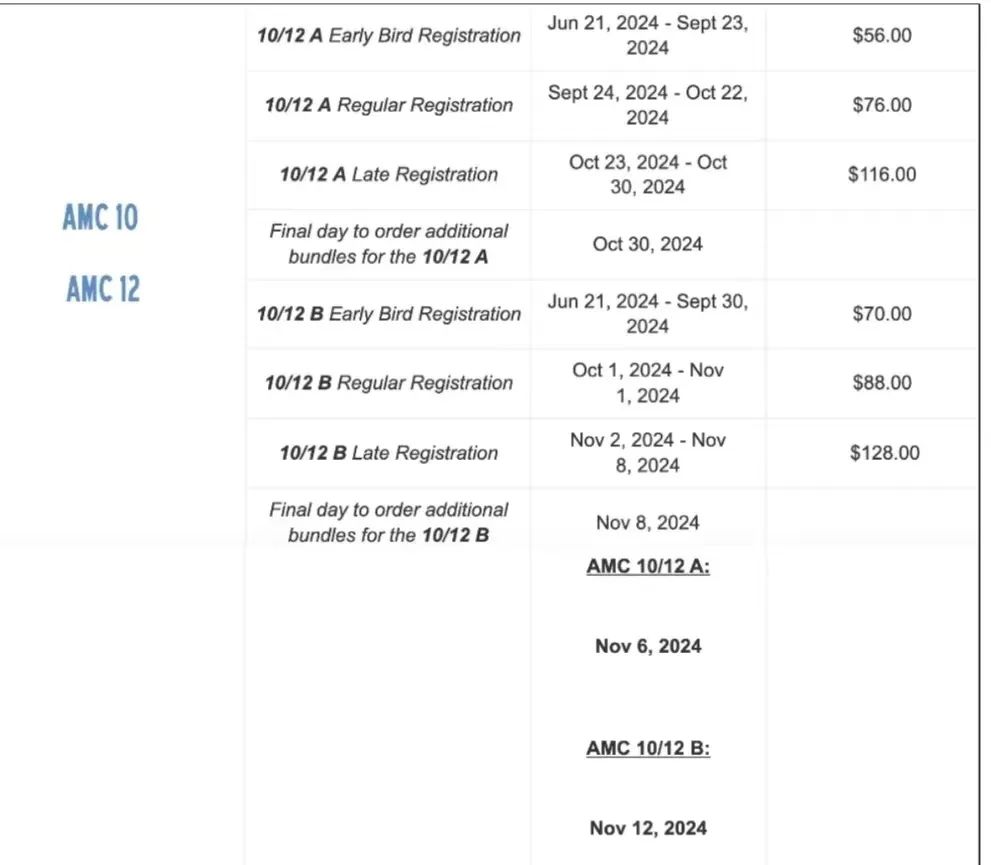Select 10/12 A Regular Registration label
991x865 pixels.
[x=389, y=105]
